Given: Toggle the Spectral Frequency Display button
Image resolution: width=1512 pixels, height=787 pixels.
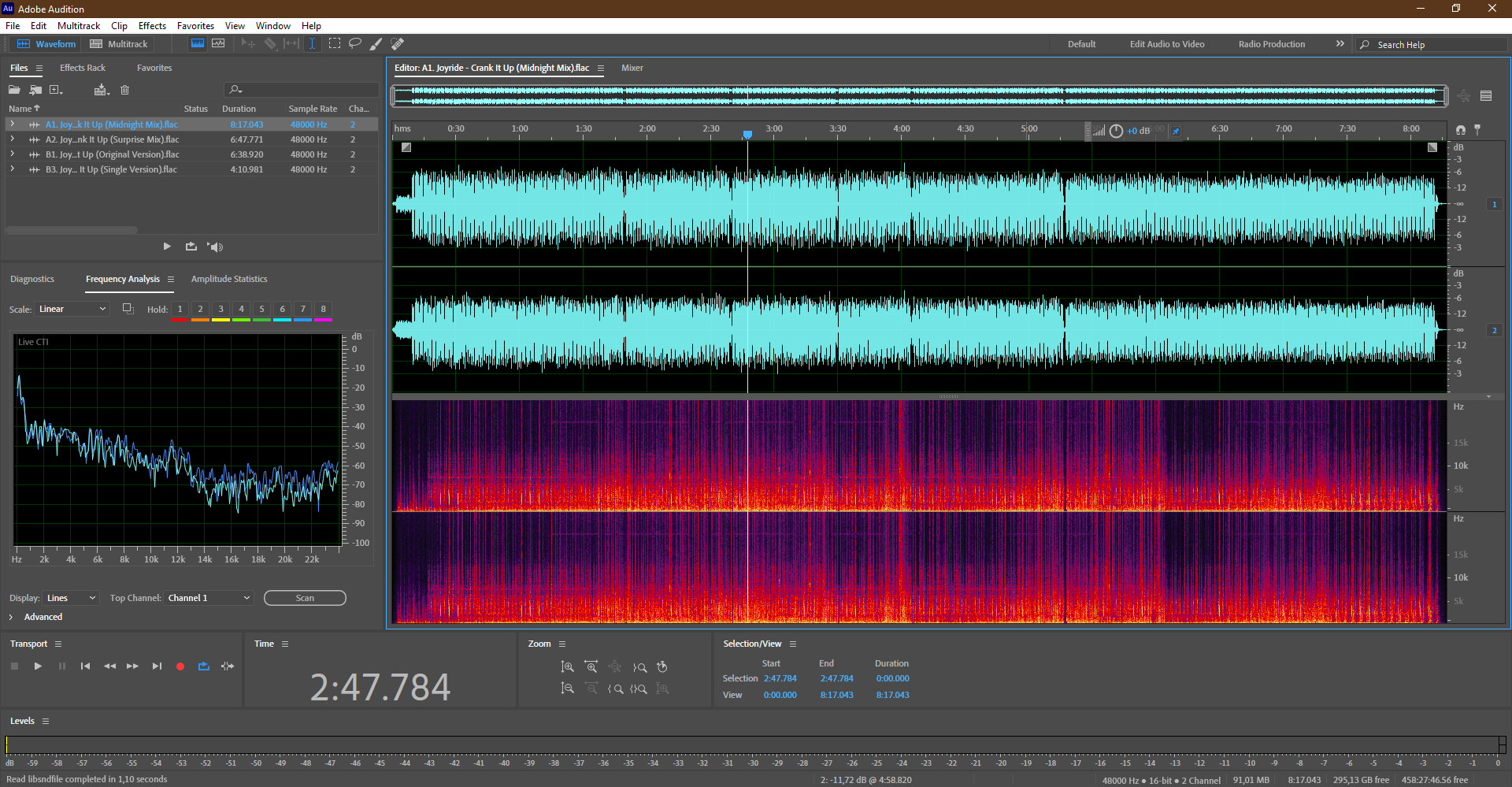Looking at the screenshot, I should click(198, 44).
